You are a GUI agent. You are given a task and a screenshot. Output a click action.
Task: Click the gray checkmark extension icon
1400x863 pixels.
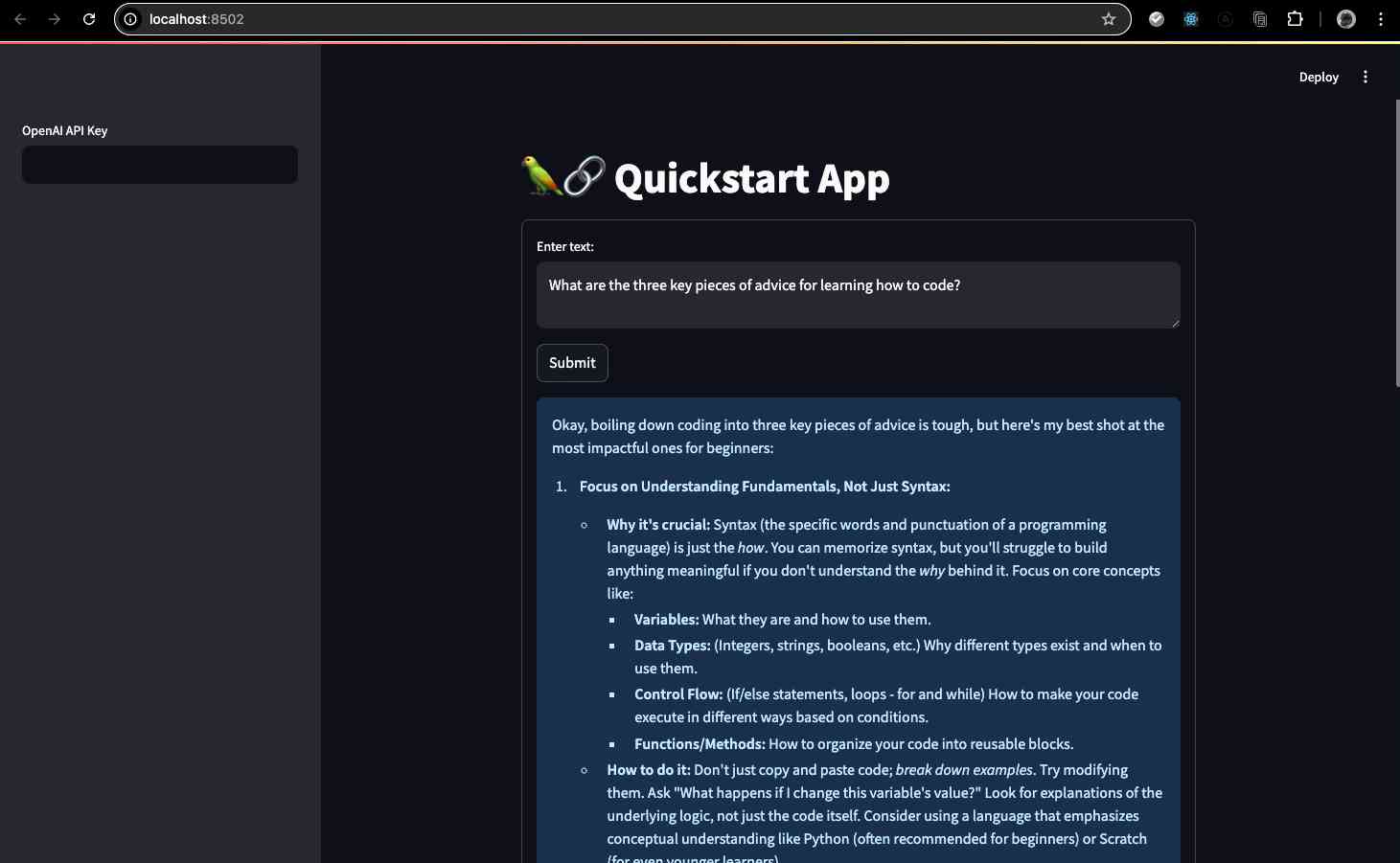point(1157,19)
